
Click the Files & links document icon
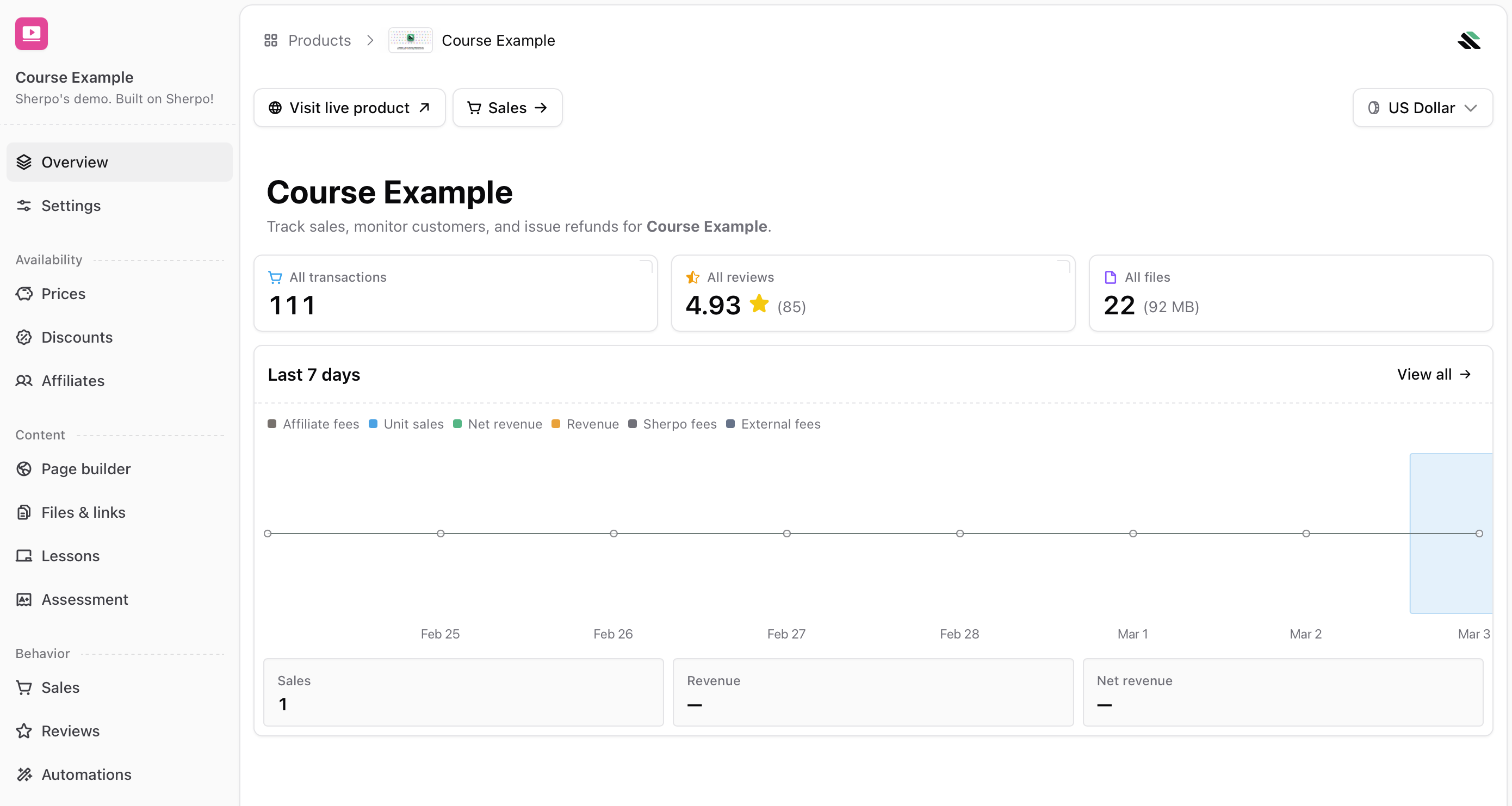(24, 512)
